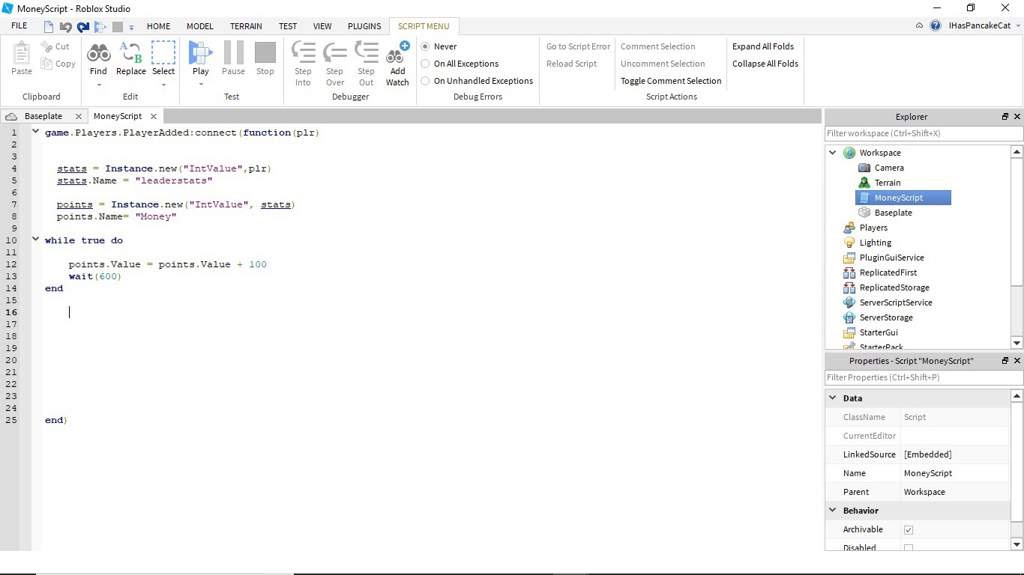The width and height of the screenshot is (1024, 575).
Task: Click the Filter Properties search field
Action: [x=923, y=378]
